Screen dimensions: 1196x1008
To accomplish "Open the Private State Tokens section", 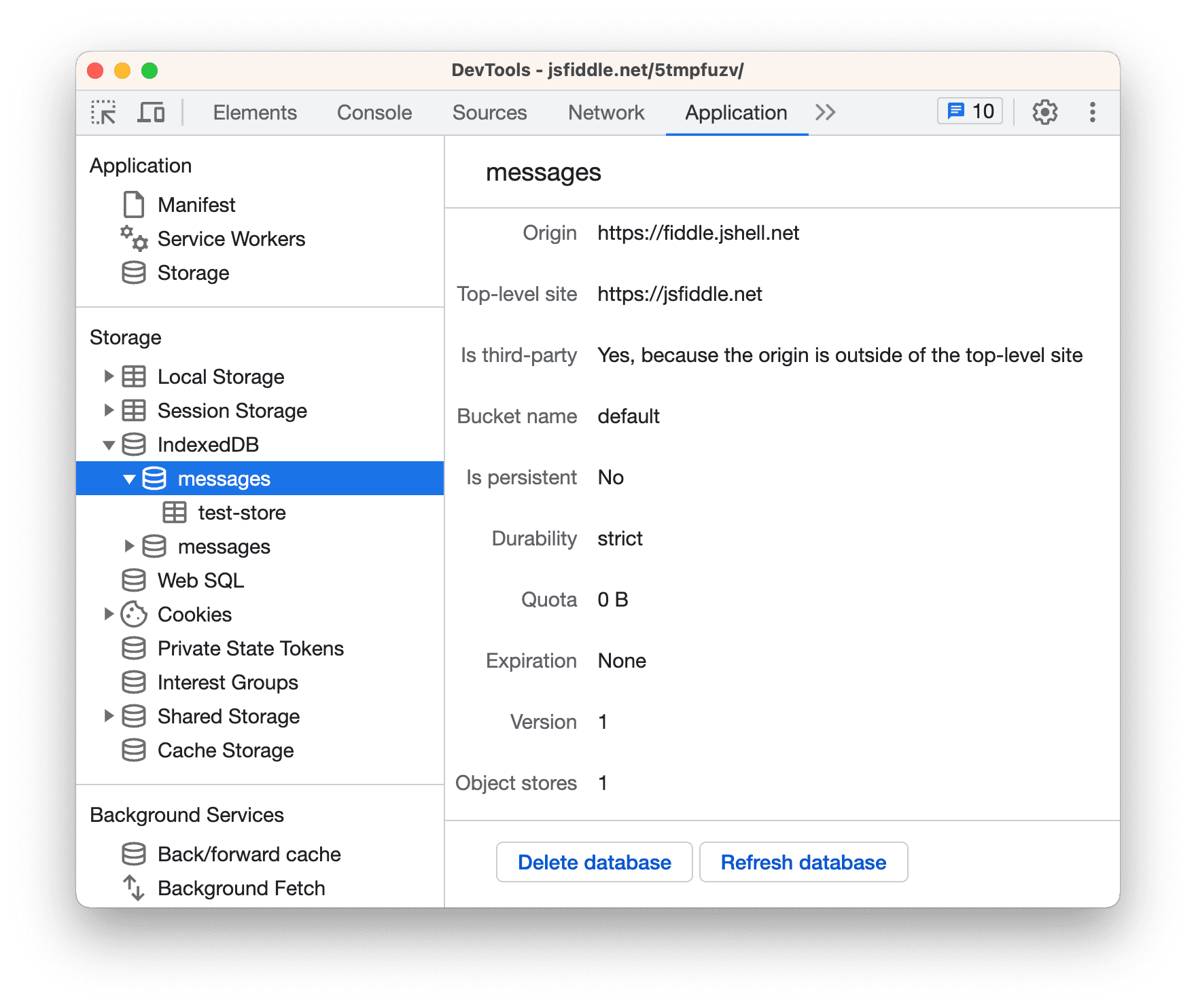I will pos(250,648).
